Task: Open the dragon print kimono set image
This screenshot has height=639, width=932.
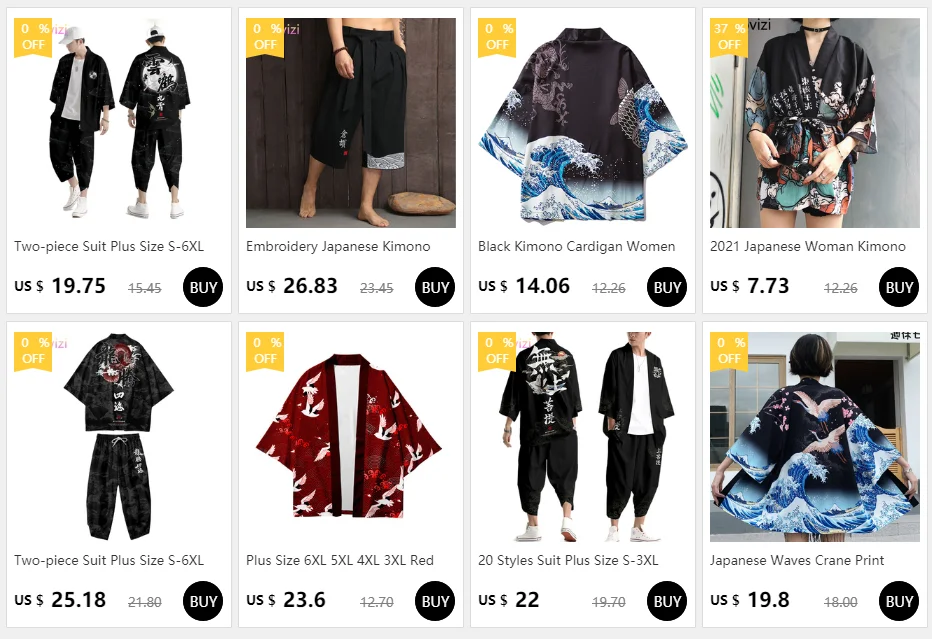Action: [119, 436]
